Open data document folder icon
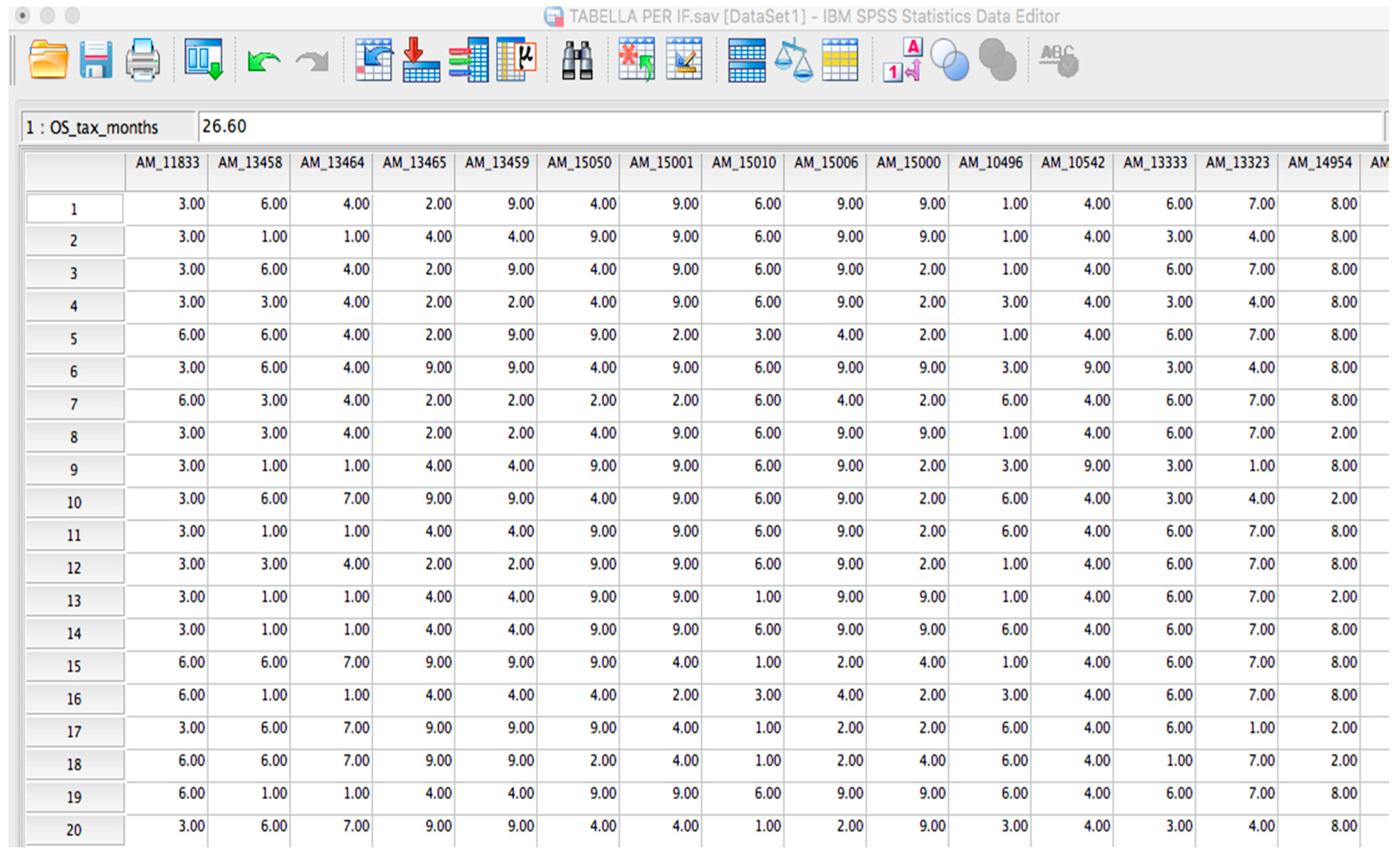 point(48,59)
